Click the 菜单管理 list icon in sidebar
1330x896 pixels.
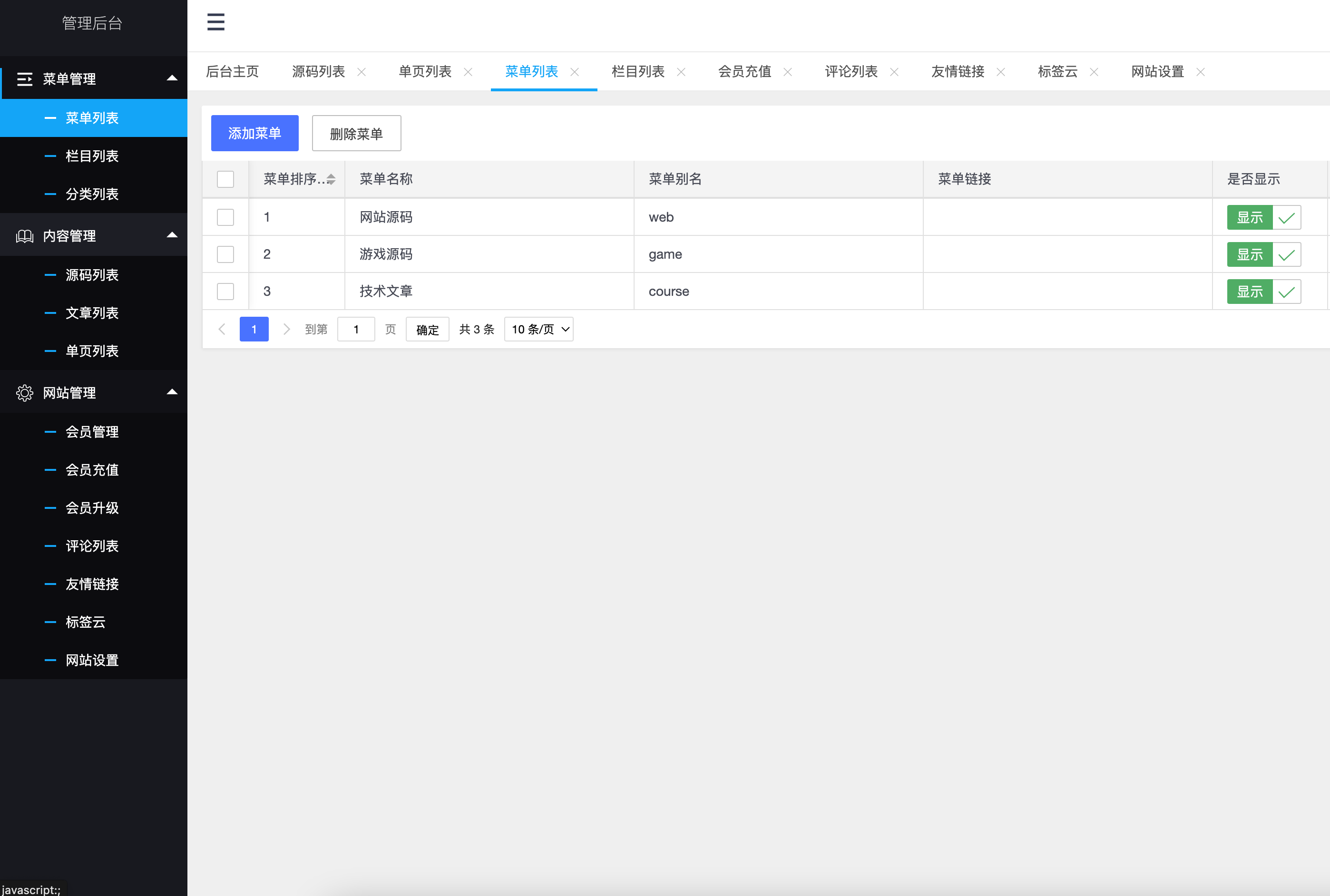coord(25,79)
